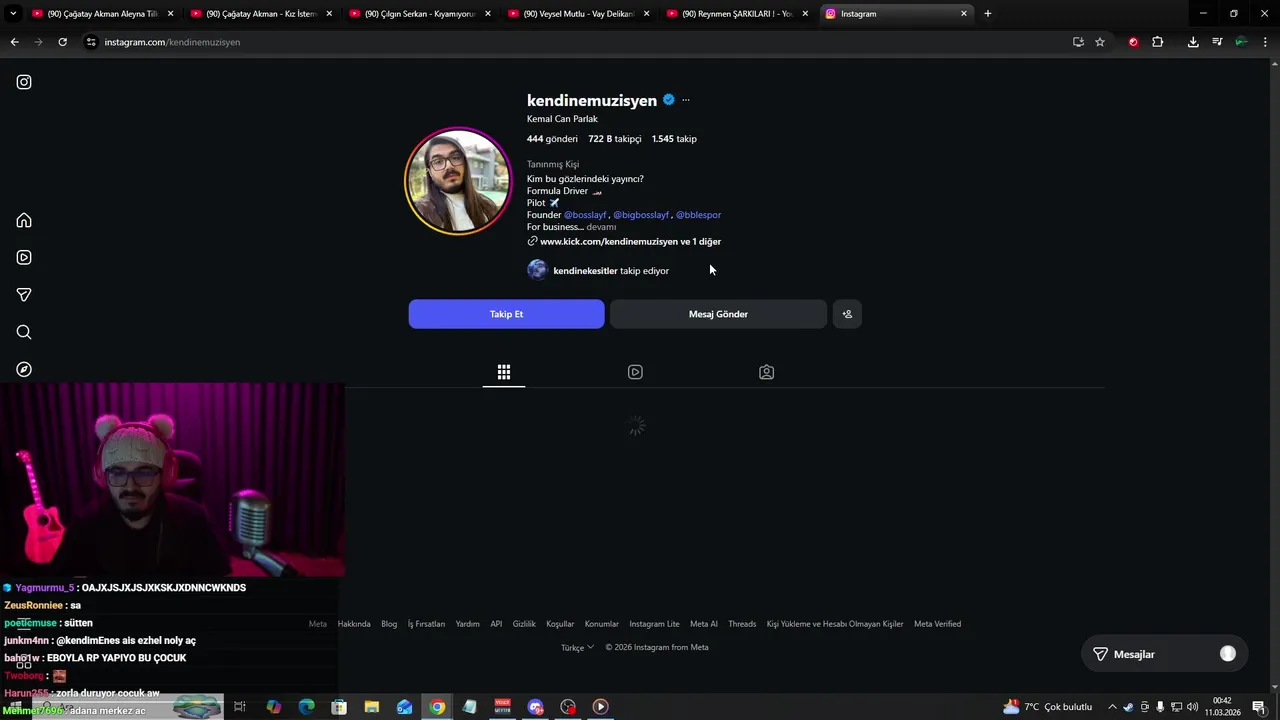This screenshot has height=720, width=1280.
Task: Open the Meta Verified footer link
Action: [x=937, y=624]
